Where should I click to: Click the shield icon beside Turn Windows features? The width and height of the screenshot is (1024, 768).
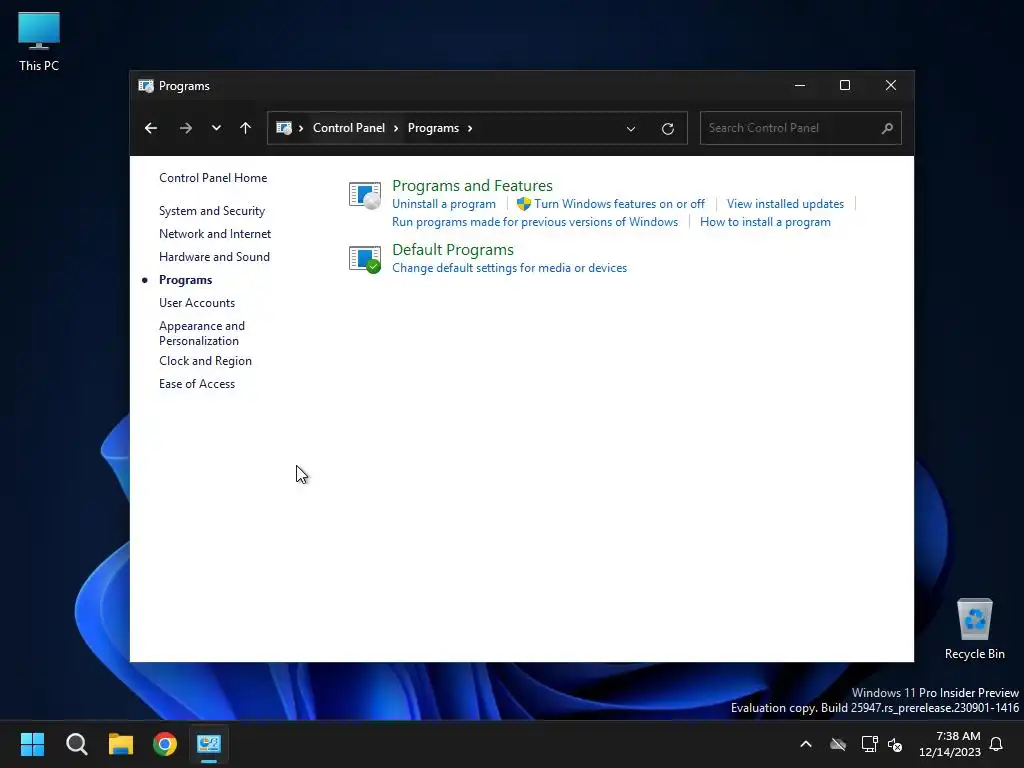coord(524,204)
